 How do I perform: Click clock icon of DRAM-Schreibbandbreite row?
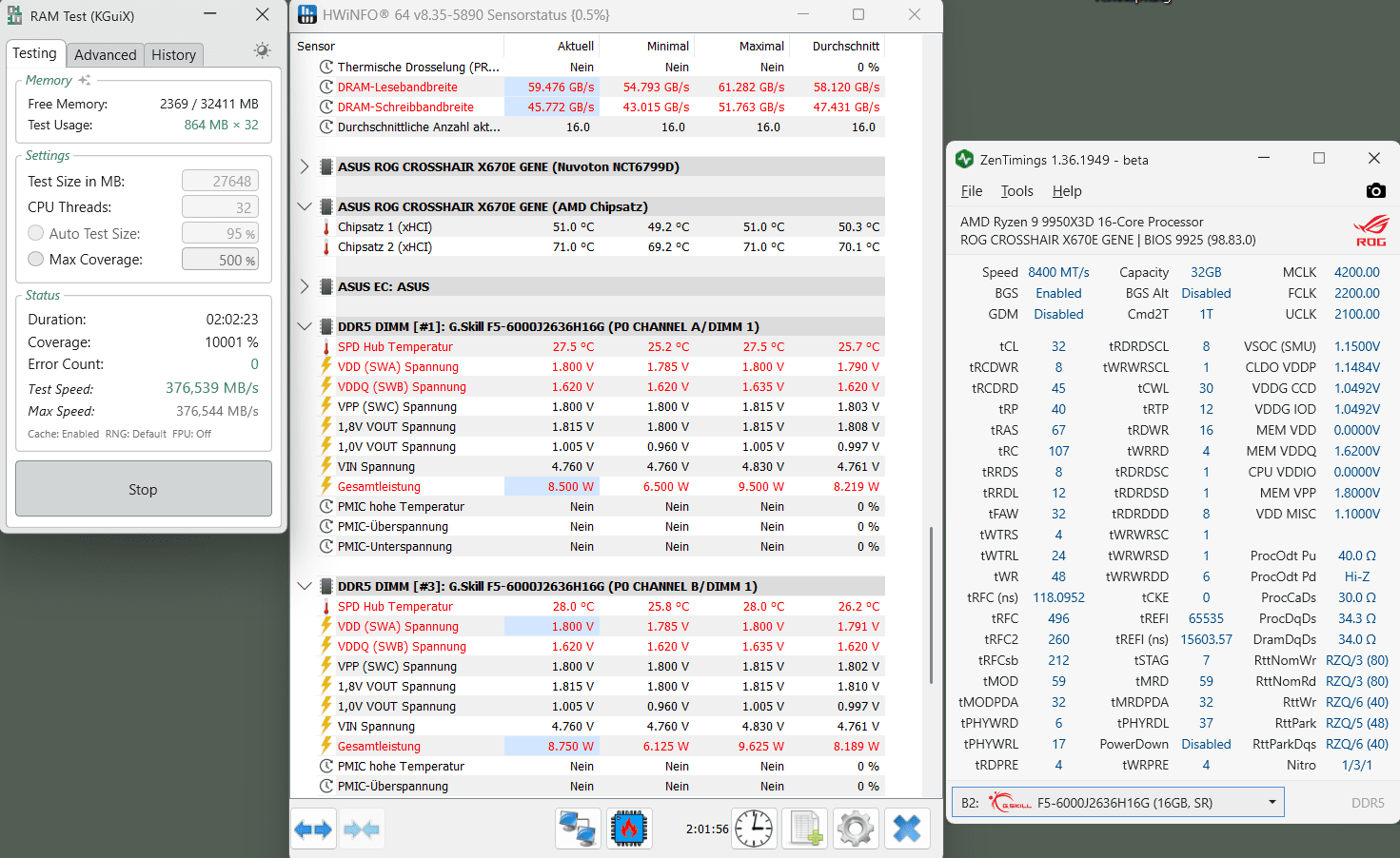coord(326,107)
